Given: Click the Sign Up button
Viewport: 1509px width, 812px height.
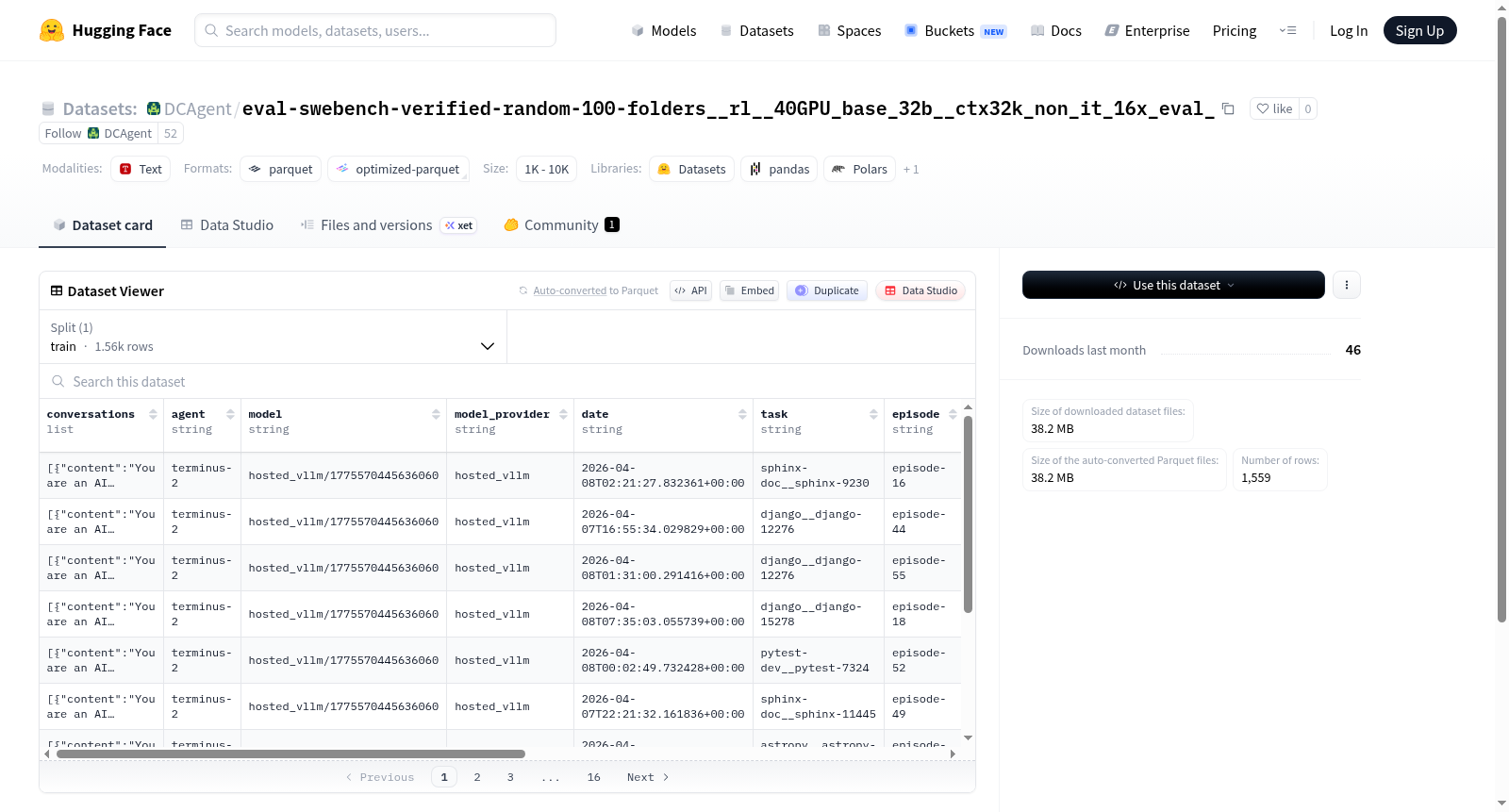Looking at the screenshot, I should tap(1419, 30).
